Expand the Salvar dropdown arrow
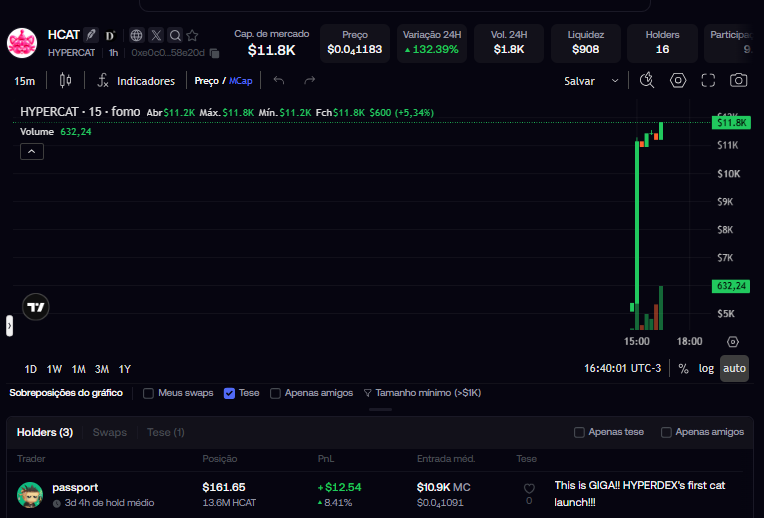 click(x=615, y=81)
